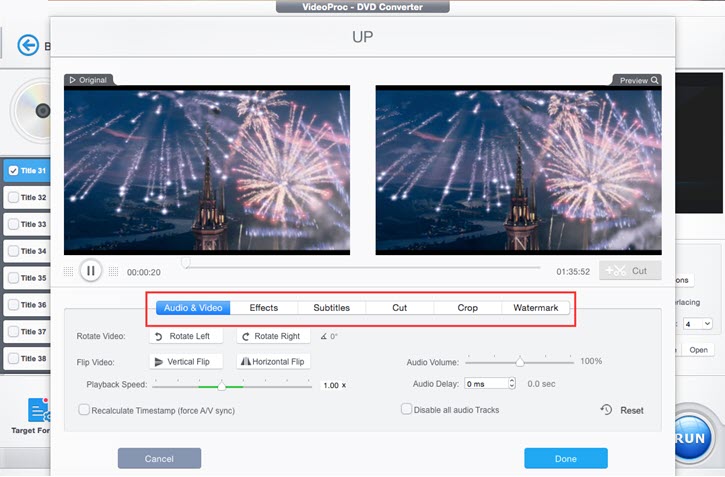Go back with the blue arrow icon
The height and width of the screenshot is (477, 725).
click(28, 45)
